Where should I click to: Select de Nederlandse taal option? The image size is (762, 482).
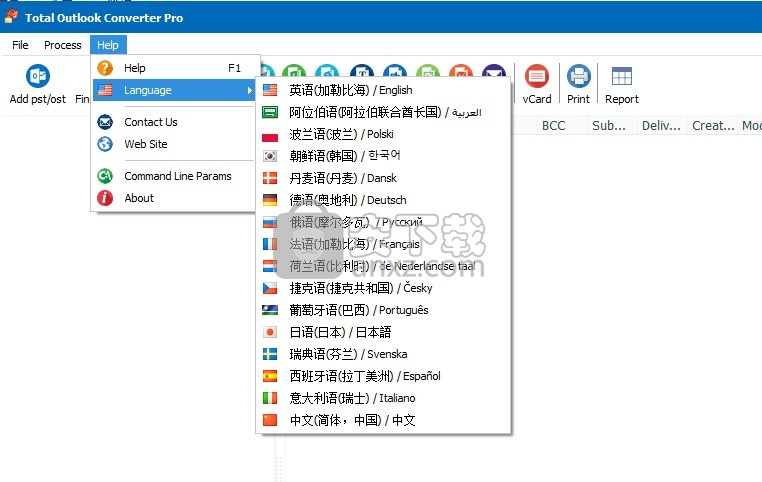click(x=383, y=266)
